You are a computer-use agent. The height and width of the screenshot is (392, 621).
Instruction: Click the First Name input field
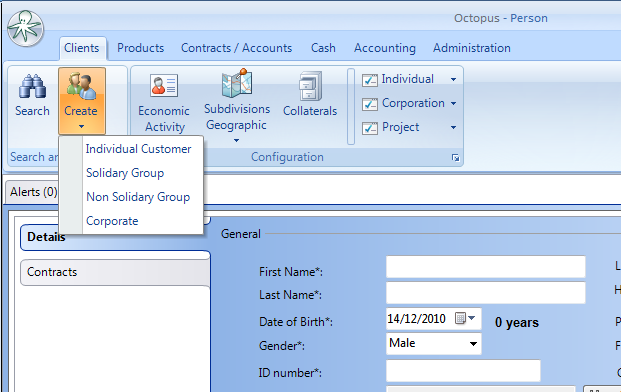(x=486, y=267)
